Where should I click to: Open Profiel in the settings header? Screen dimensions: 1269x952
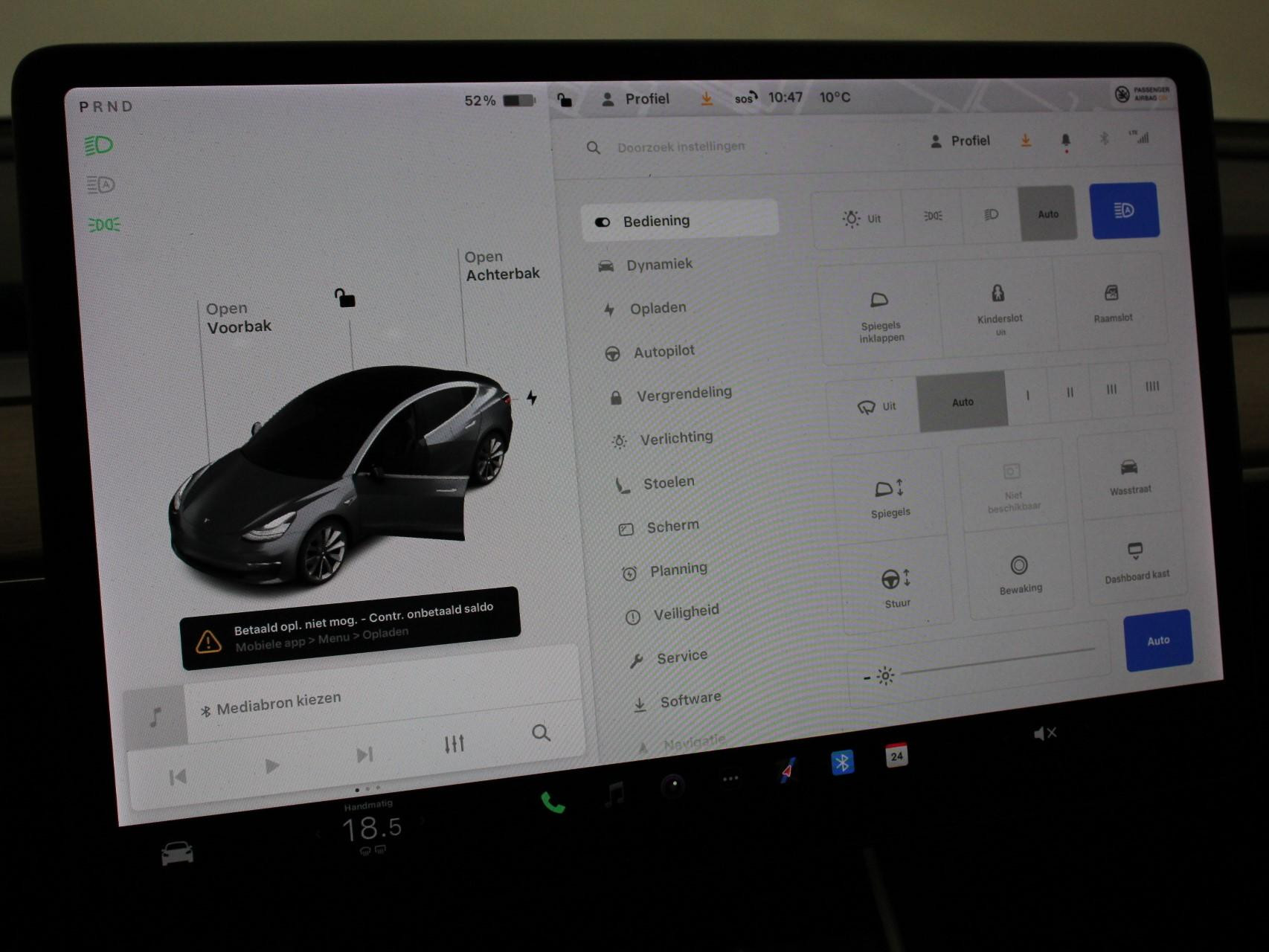[x=960, y=141]
